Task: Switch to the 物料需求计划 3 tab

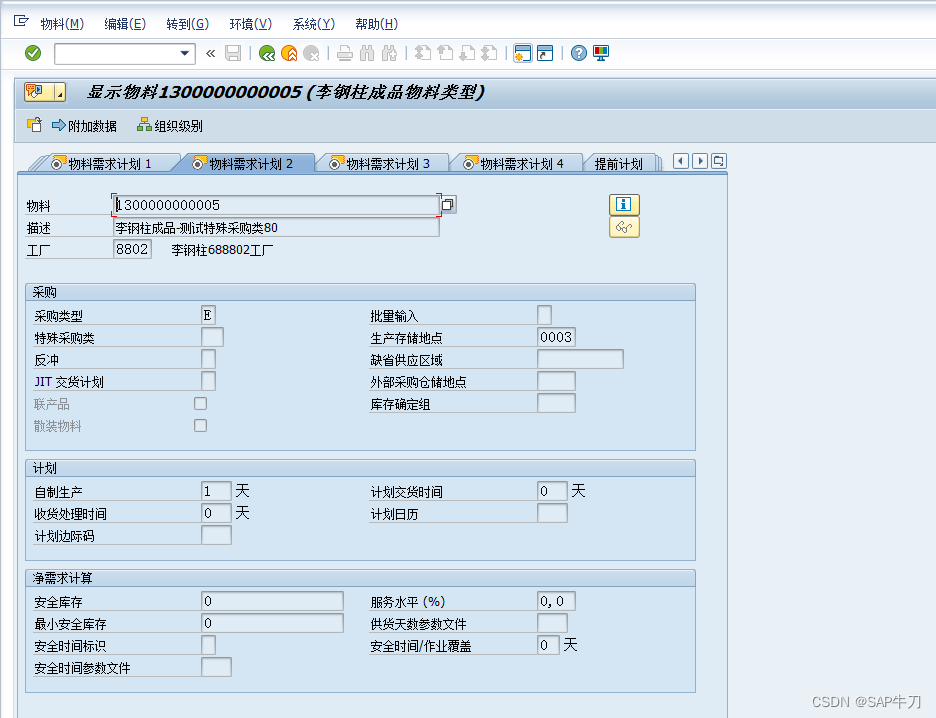Action: (x=380, y=164)
